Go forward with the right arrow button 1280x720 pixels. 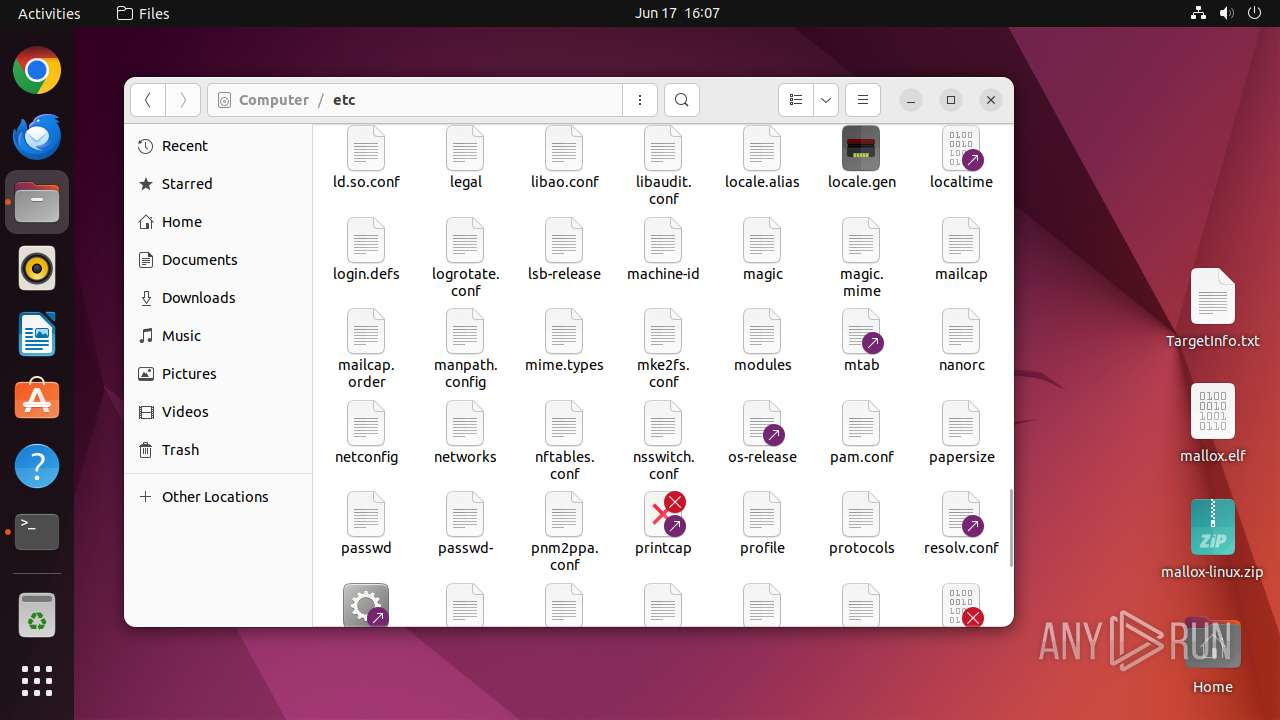click(x=182, y=100)
